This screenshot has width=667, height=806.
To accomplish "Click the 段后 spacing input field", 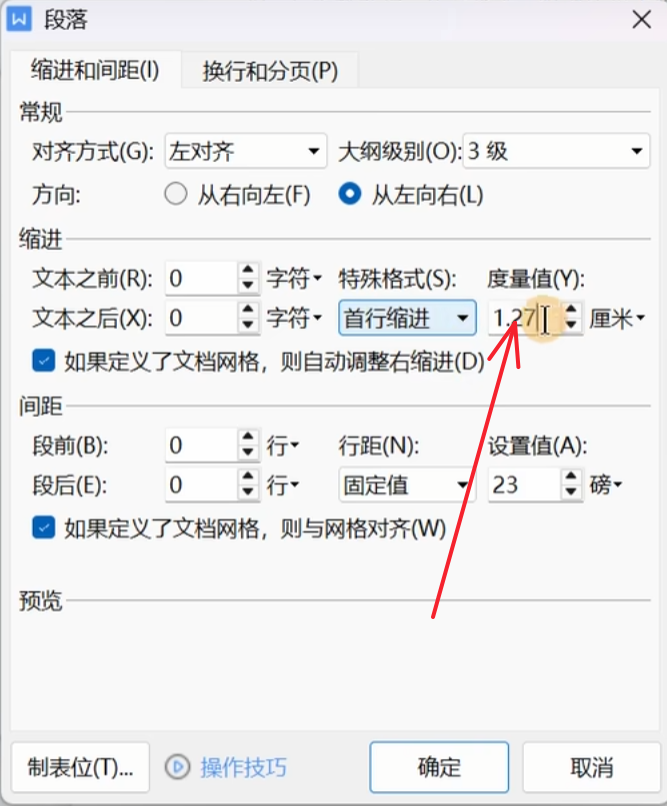I will pyautogui.click(x=201, y=485).
